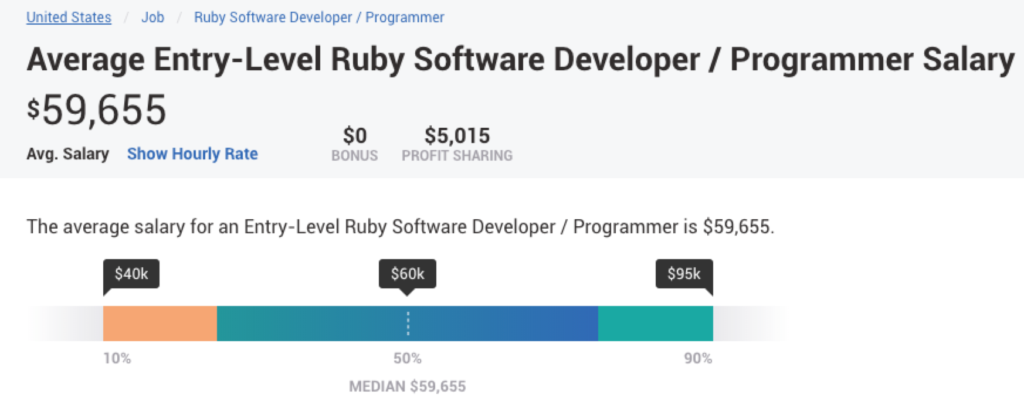Click Show Hourly Rate link

point(192,154)
